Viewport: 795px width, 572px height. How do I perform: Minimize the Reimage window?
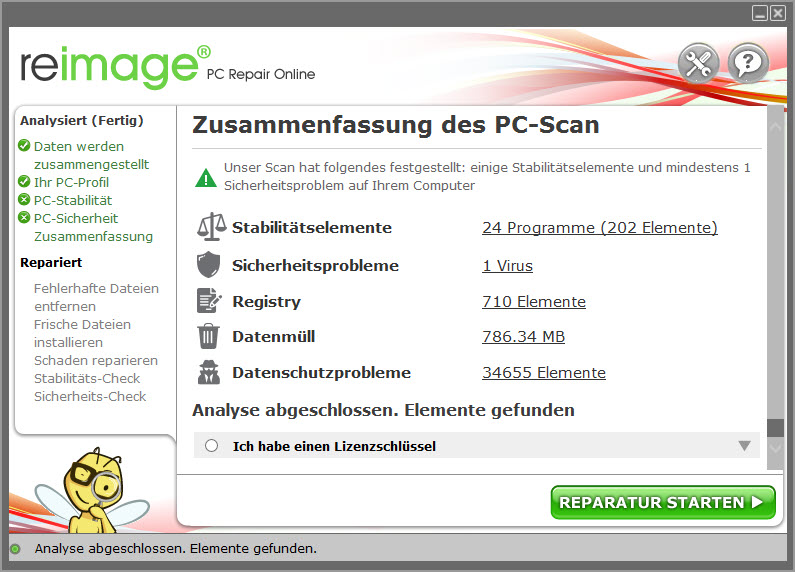pos(760,13)
